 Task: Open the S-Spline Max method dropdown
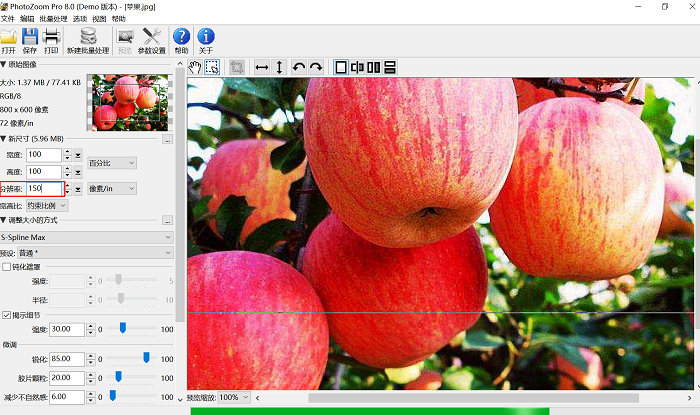(x=86, y=237)
